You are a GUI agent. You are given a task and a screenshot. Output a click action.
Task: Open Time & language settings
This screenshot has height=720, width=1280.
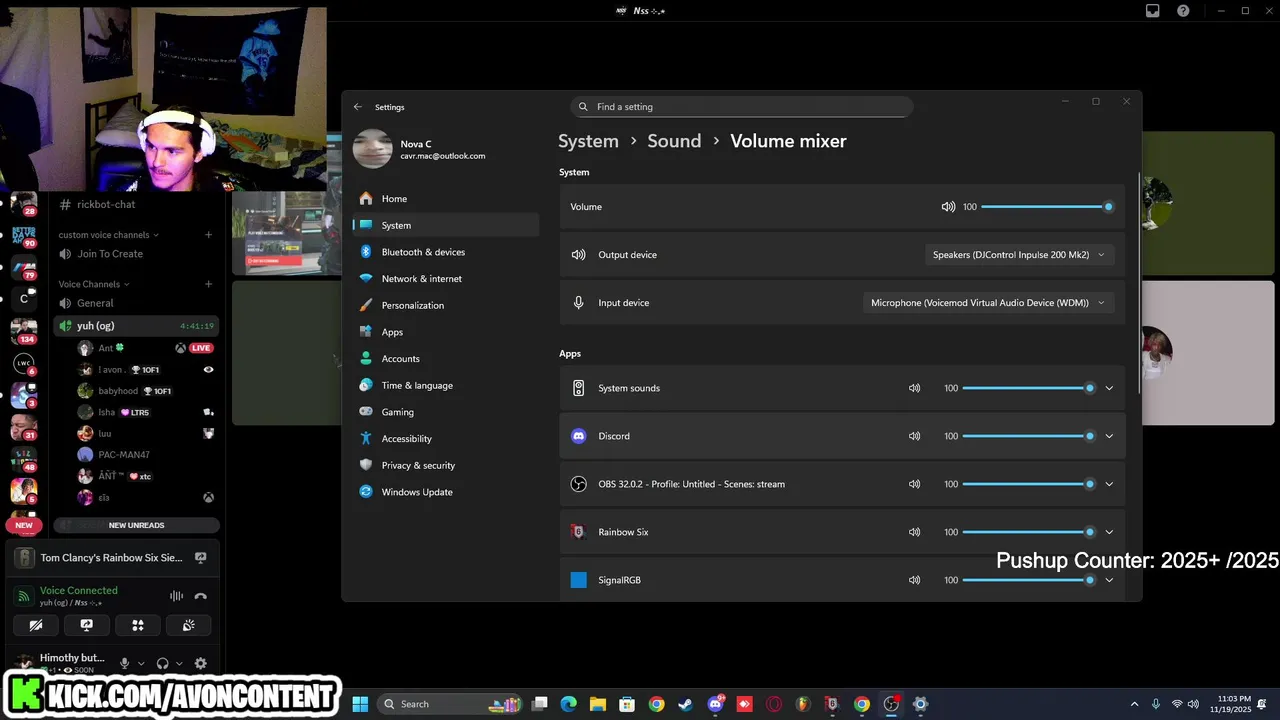(x=446, y=385)
